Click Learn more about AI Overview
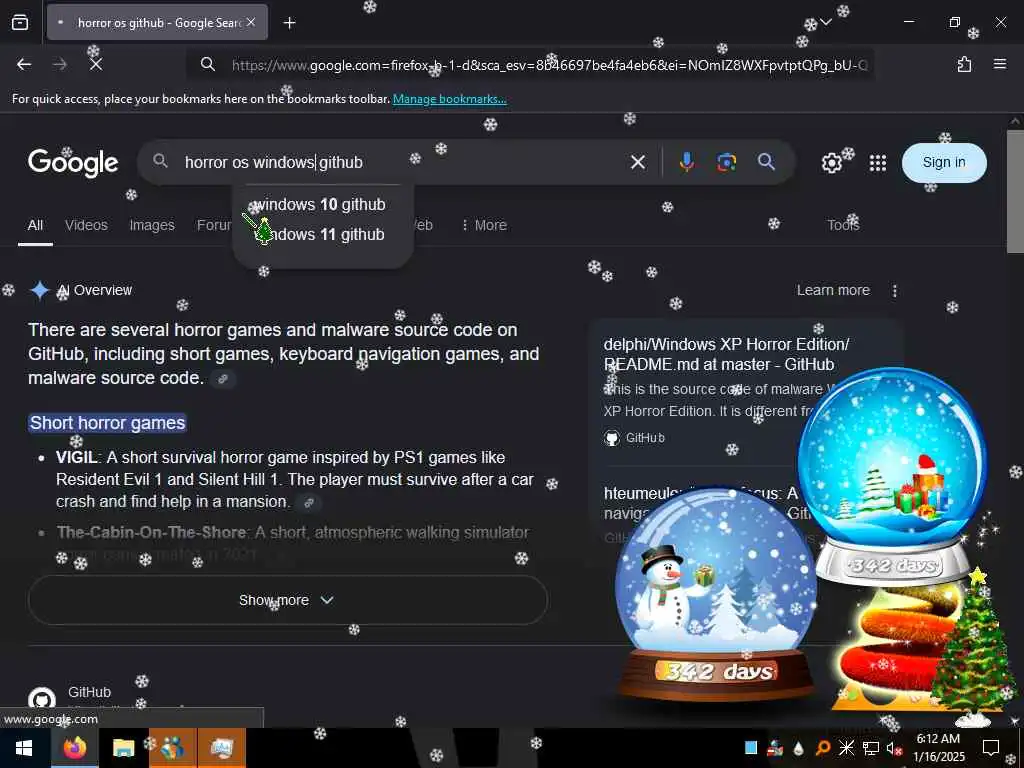This screenshot has width=1024, height=768. pyautogui.click(x=833, y=290)
